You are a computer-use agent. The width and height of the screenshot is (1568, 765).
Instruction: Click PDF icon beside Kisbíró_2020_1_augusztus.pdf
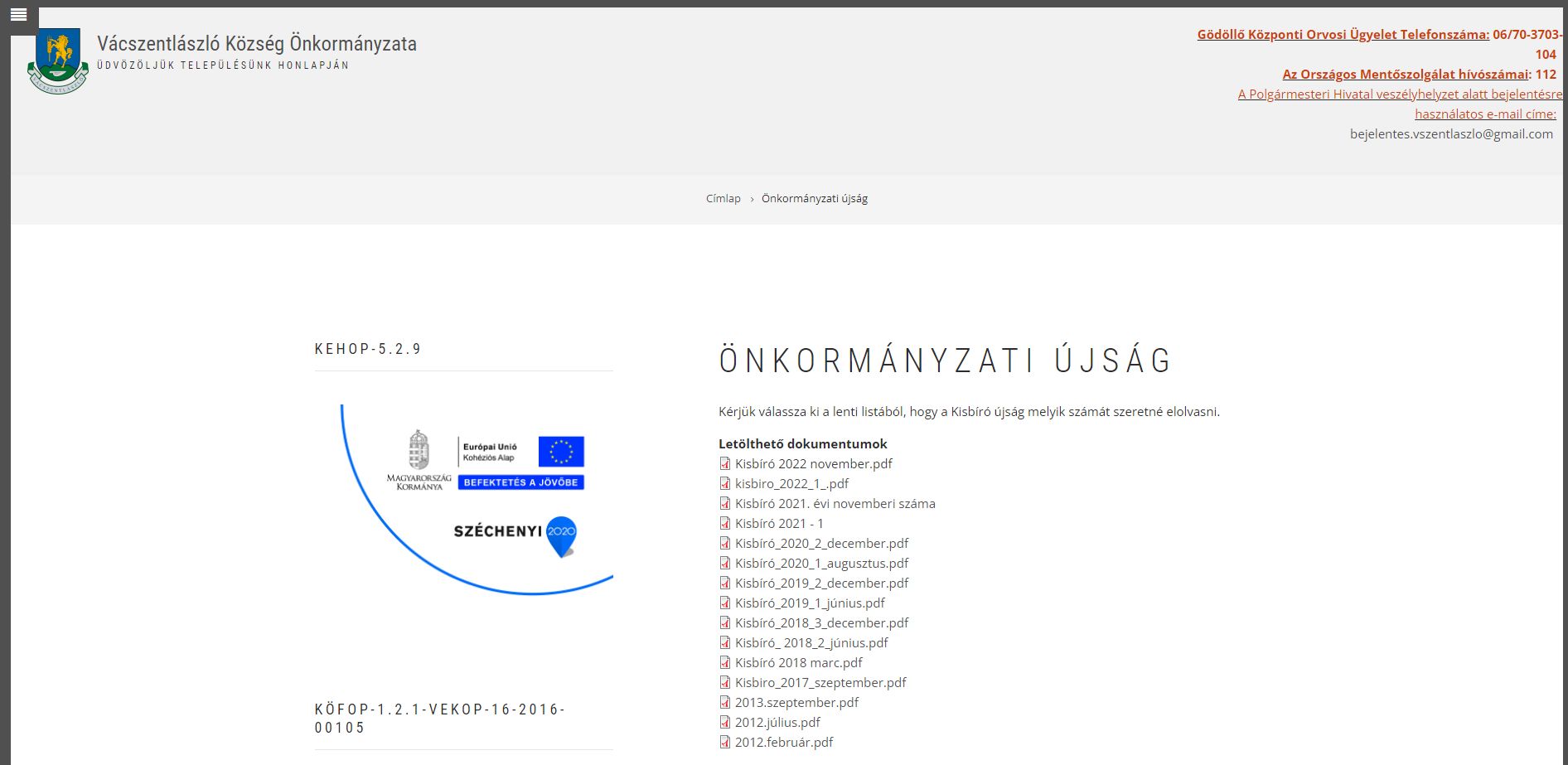(x=725, y=563)
